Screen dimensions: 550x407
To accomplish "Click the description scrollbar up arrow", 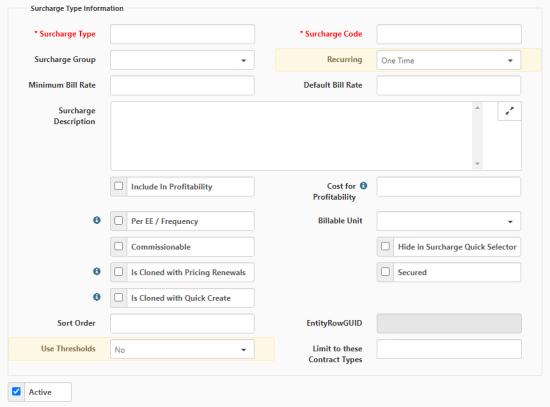I will point(477,108).
